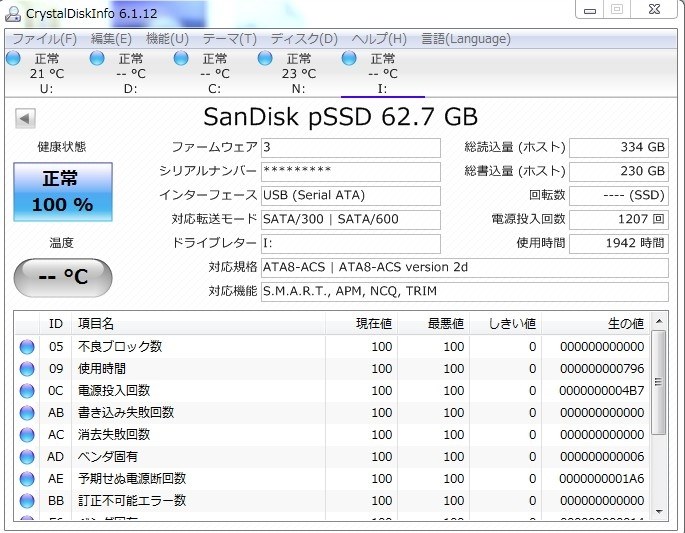Click status orb for attribute 05 row
Viewport: 685px width, 533px height.
tap(26, 347)
